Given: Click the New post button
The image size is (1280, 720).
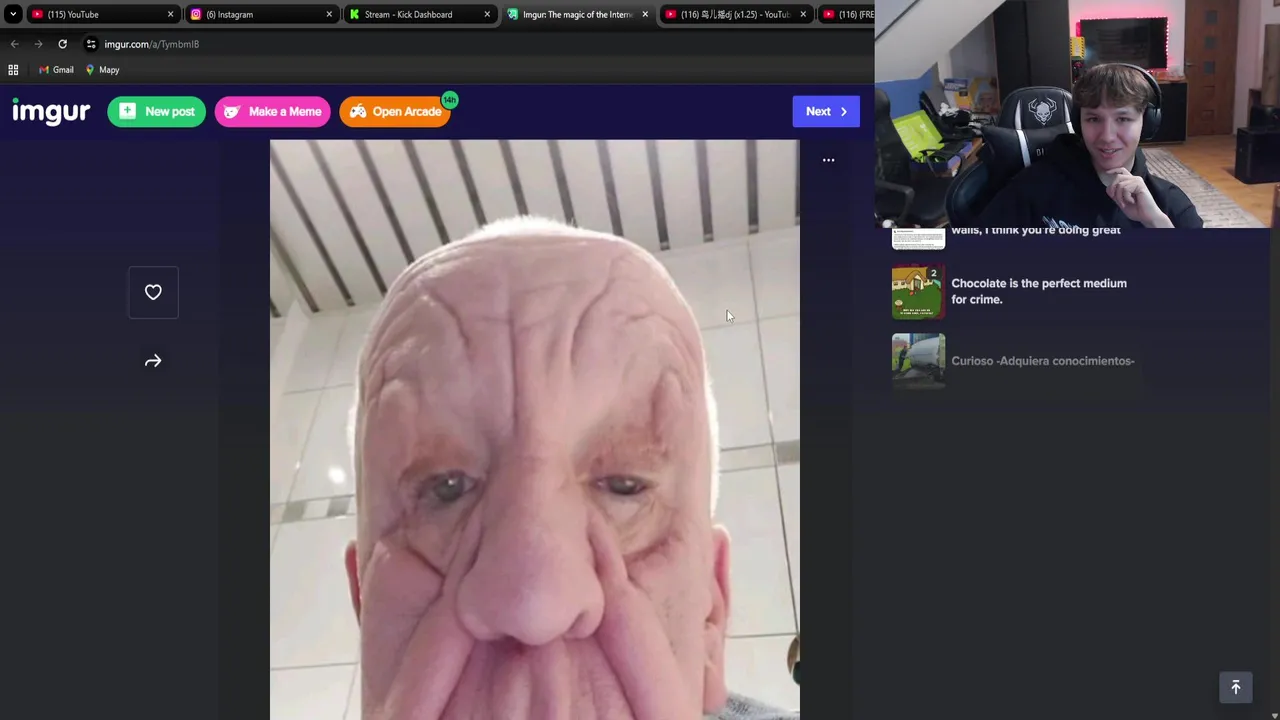Looking at the screenshot, I should pos(156,111).
